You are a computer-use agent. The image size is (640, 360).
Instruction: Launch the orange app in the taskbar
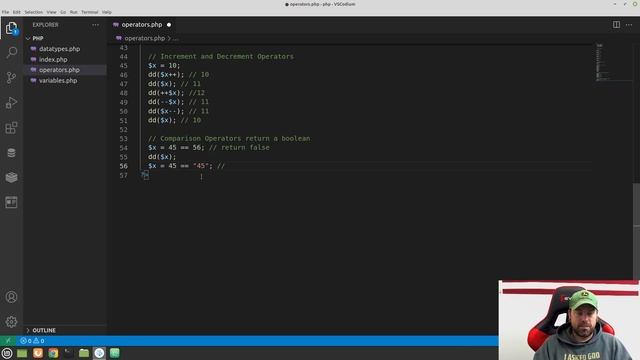(x=38, y=353)
